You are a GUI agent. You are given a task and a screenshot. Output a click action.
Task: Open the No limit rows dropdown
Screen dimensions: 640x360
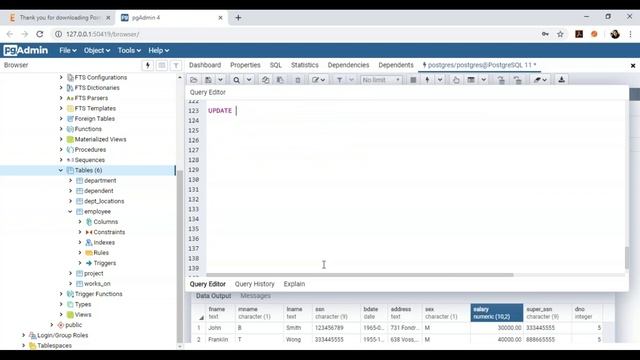[381, 80]
